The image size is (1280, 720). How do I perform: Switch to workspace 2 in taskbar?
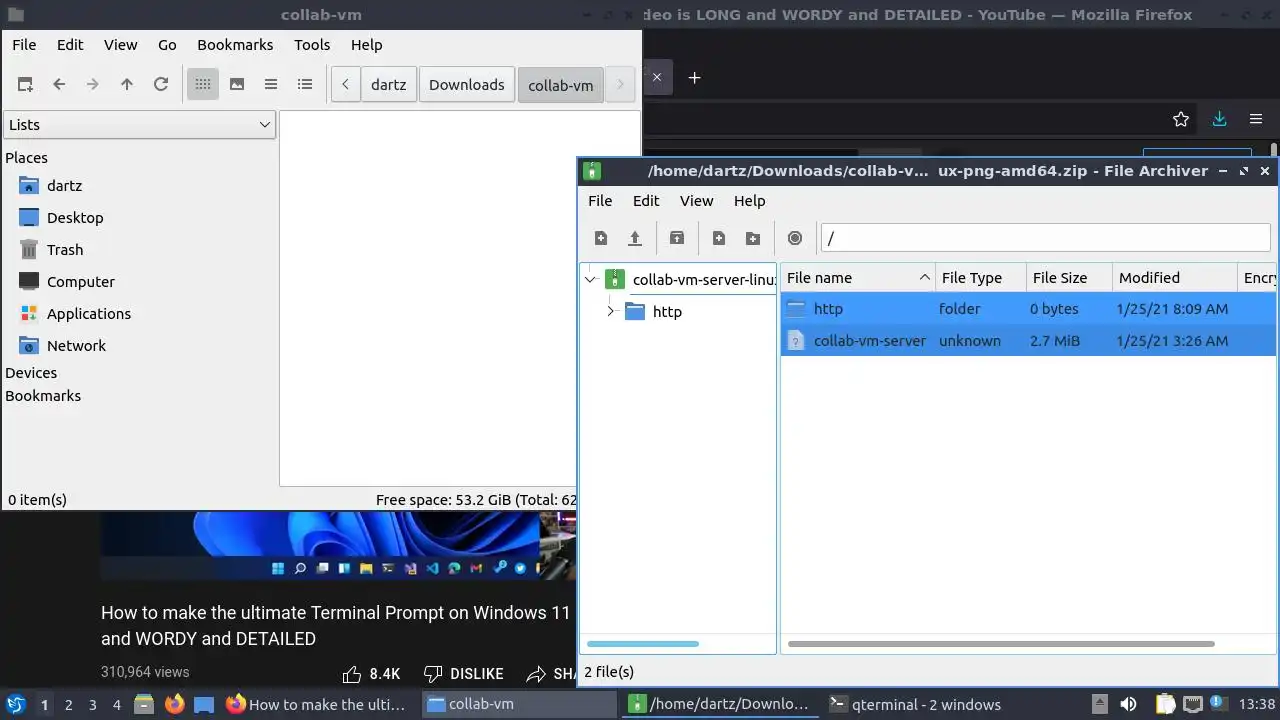coord(68,705)
